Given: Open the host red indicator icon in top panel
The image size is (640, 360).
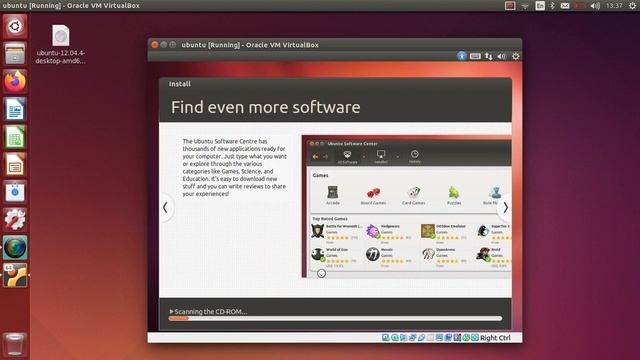Looking at the screenshot, I should pos(510,6).
